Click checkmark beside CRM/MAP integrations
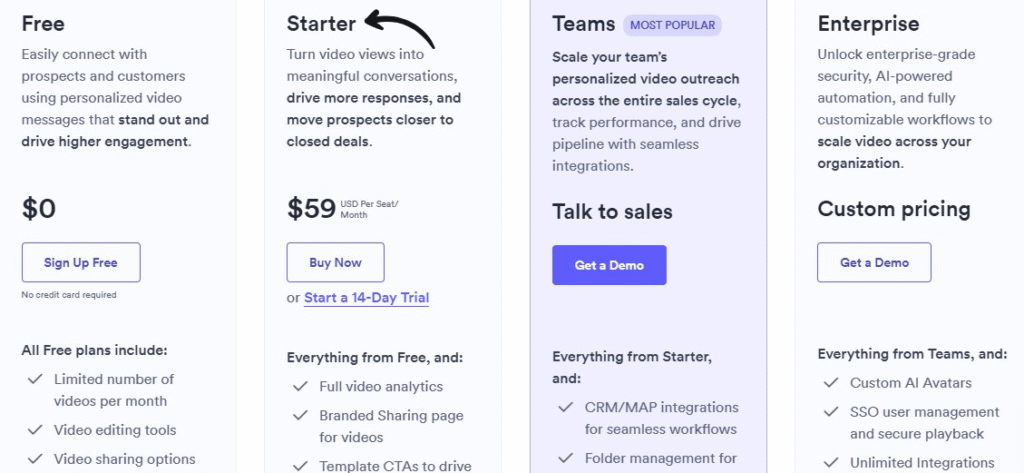This screenshot has height=473, width=1024. tap(566, 407)
